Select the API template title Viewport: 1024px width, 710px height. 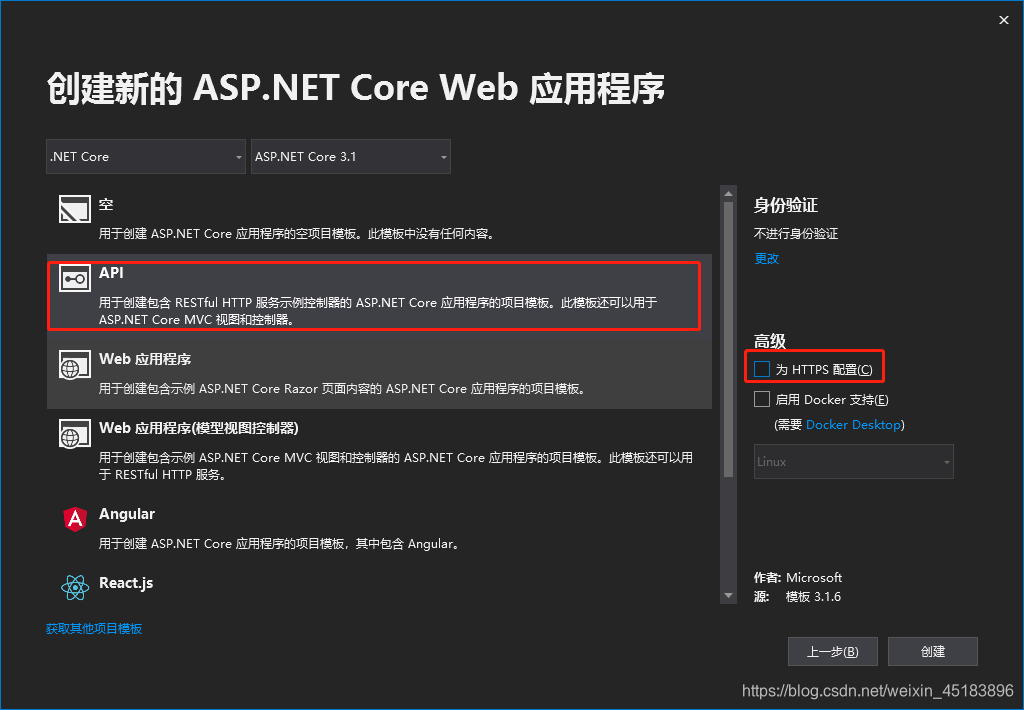pos(111,273)
